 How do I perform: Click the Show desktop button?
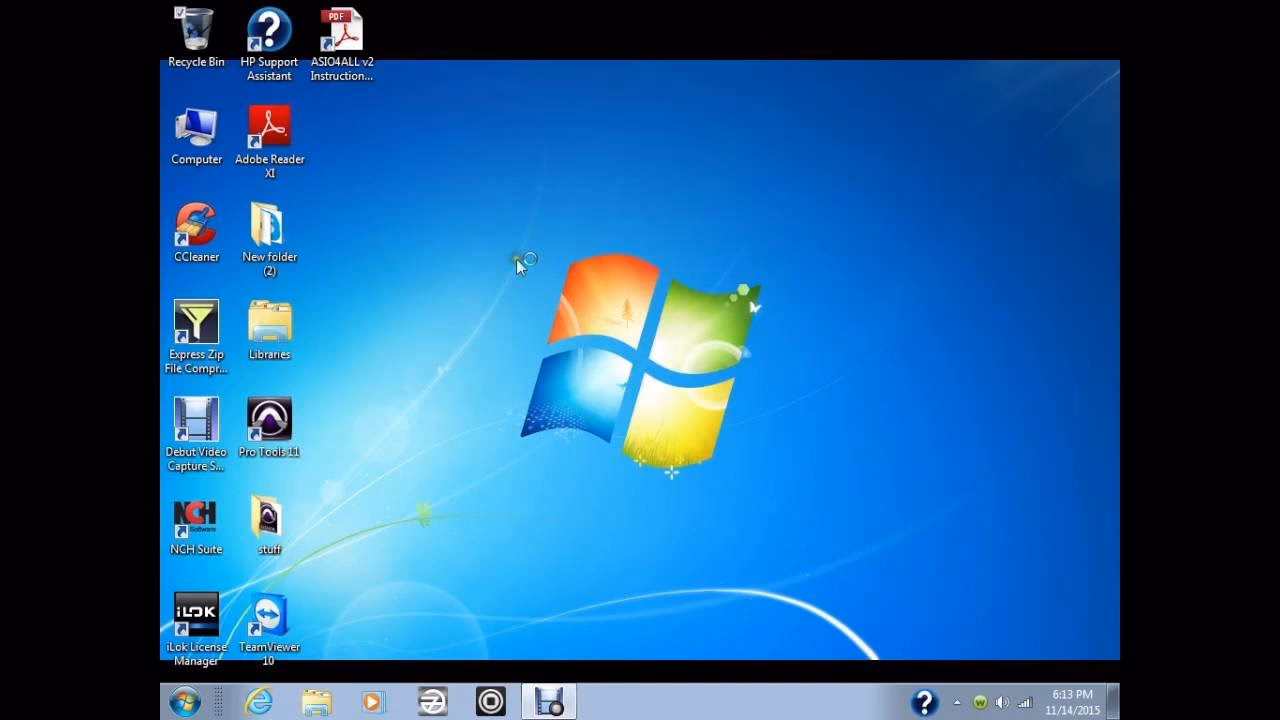(x=1113, y=702)
